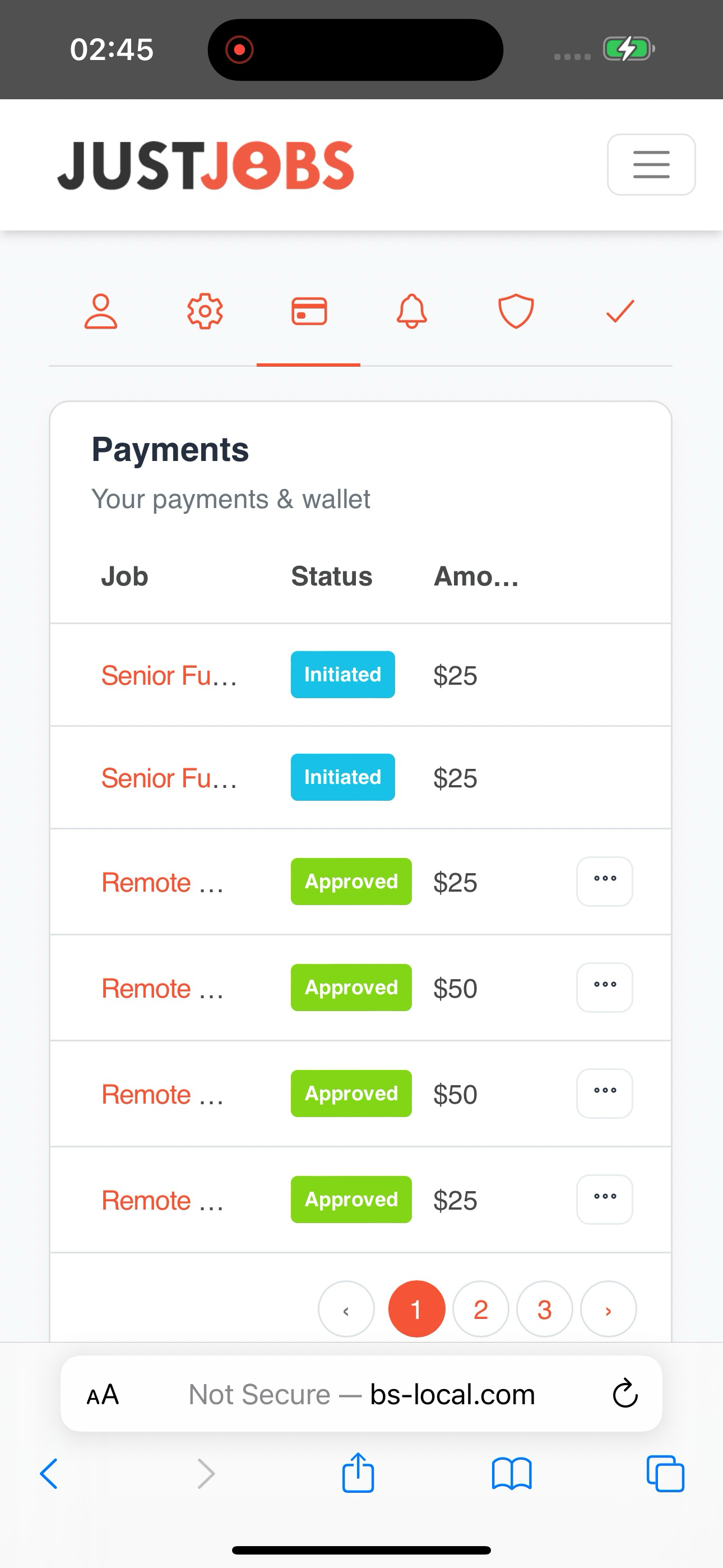
Task: Go to next page of payments
Action: [608, 1309]
